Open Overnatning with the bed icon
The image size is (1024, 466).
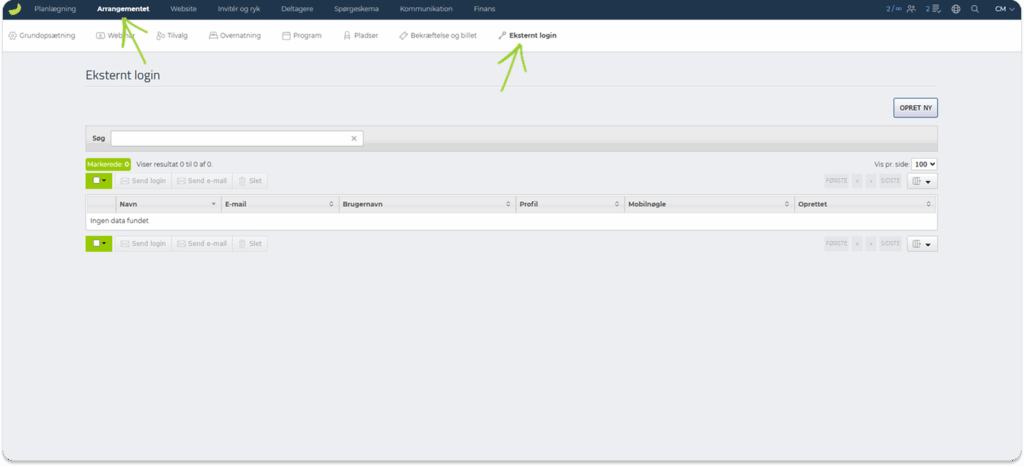232,35
